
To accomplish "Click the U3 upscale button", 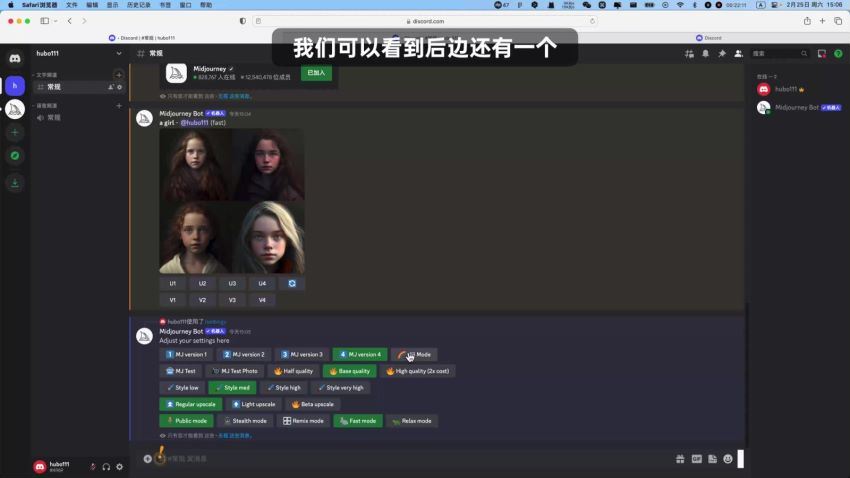I will click(x=232, y=283).
